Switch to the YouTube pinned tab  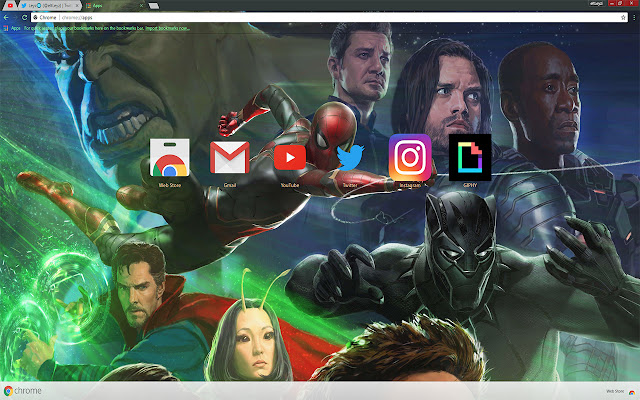coord(10,5)
